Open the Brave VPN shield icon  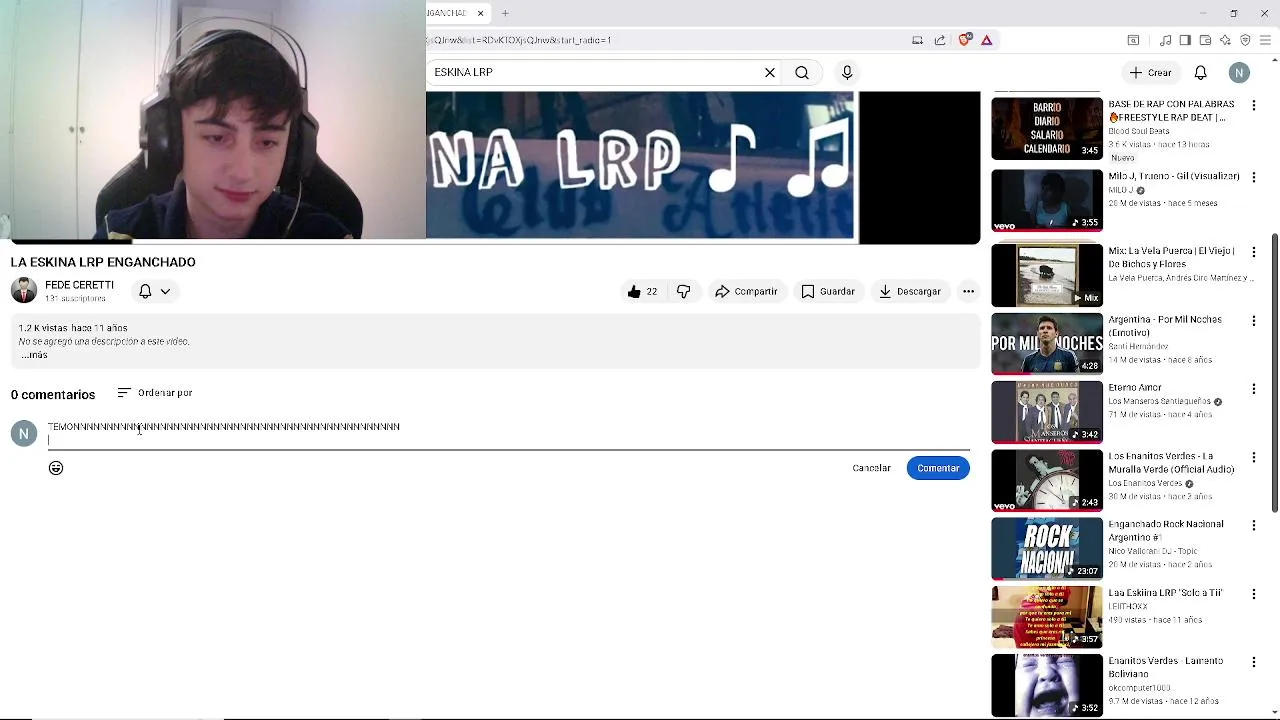tap(1245, 40)
